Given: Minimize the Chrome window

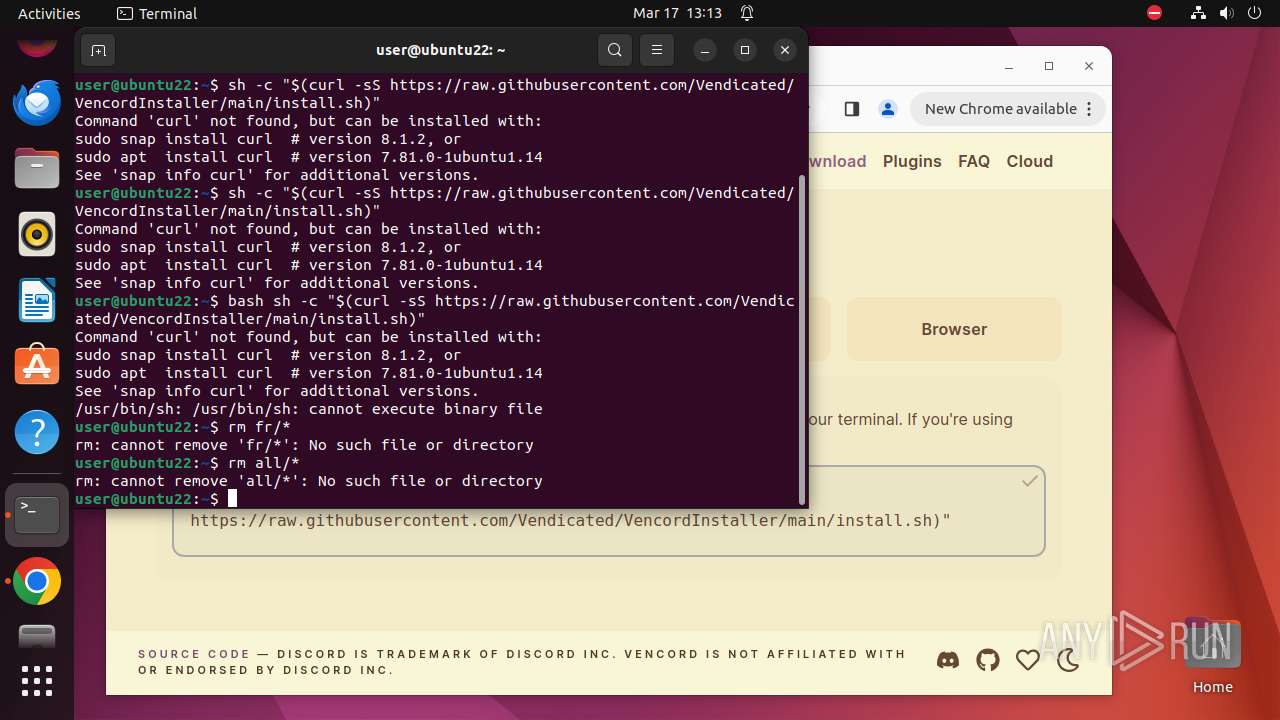Looking at the screenshot, I should pos(1008,66).
